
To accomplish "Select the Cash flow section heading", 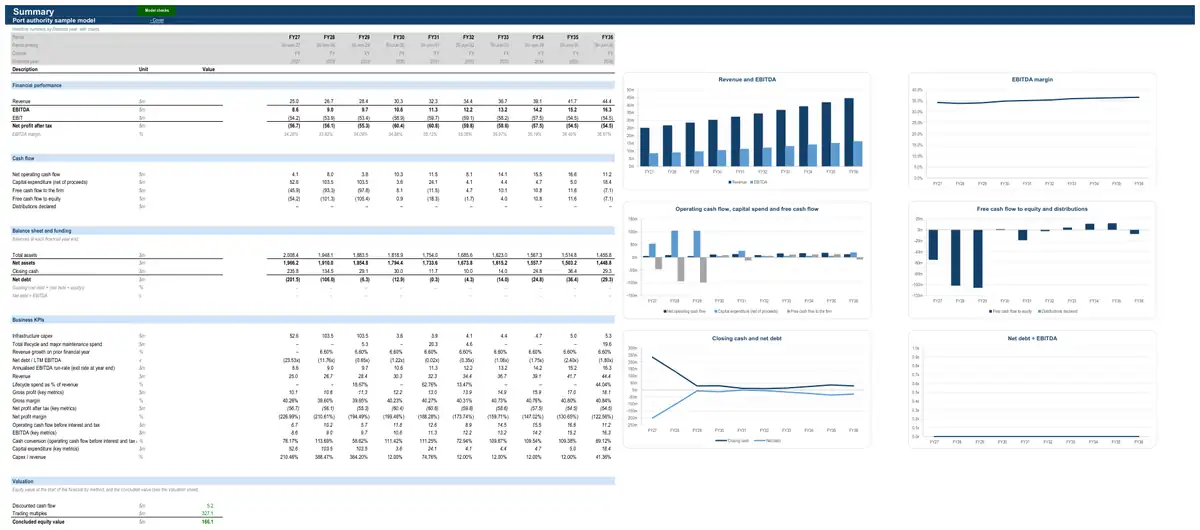I will (23, 158).
